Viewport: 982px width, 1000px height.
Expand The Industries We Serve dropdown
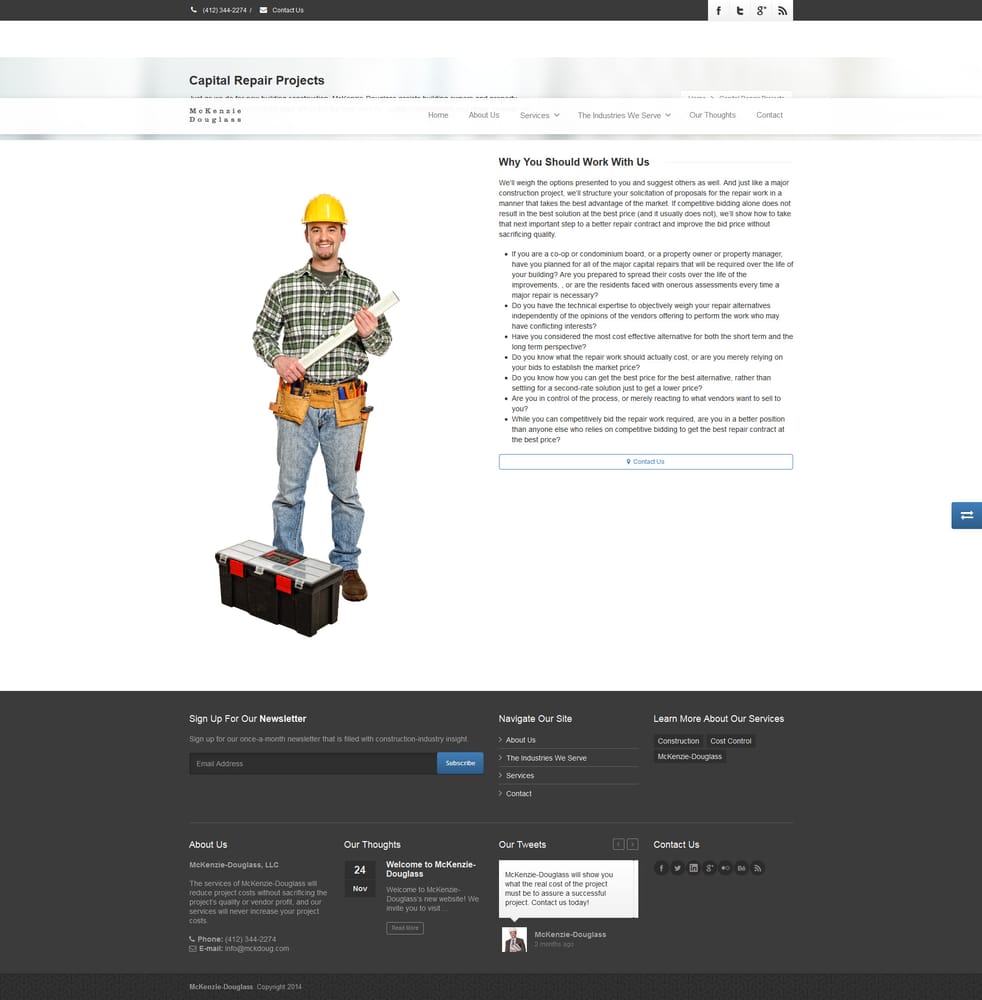click(624, 115)
